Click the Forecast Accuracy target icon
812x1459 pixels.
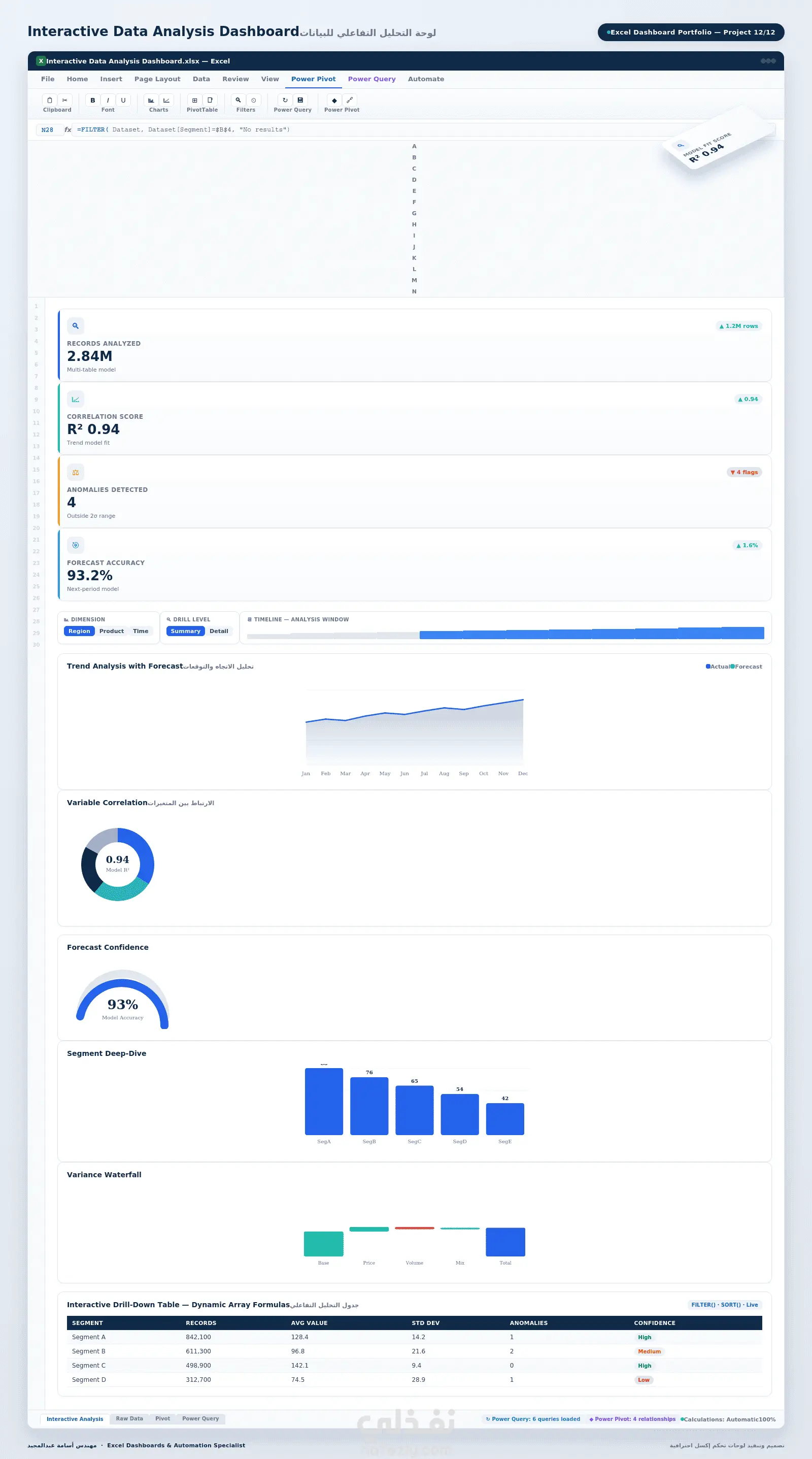tap(75, 545)
